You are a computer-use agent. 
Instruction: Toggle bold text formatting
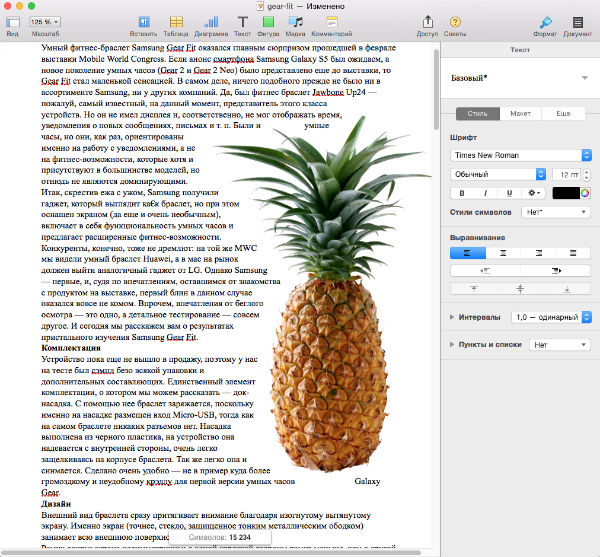[x=462, y=193]
